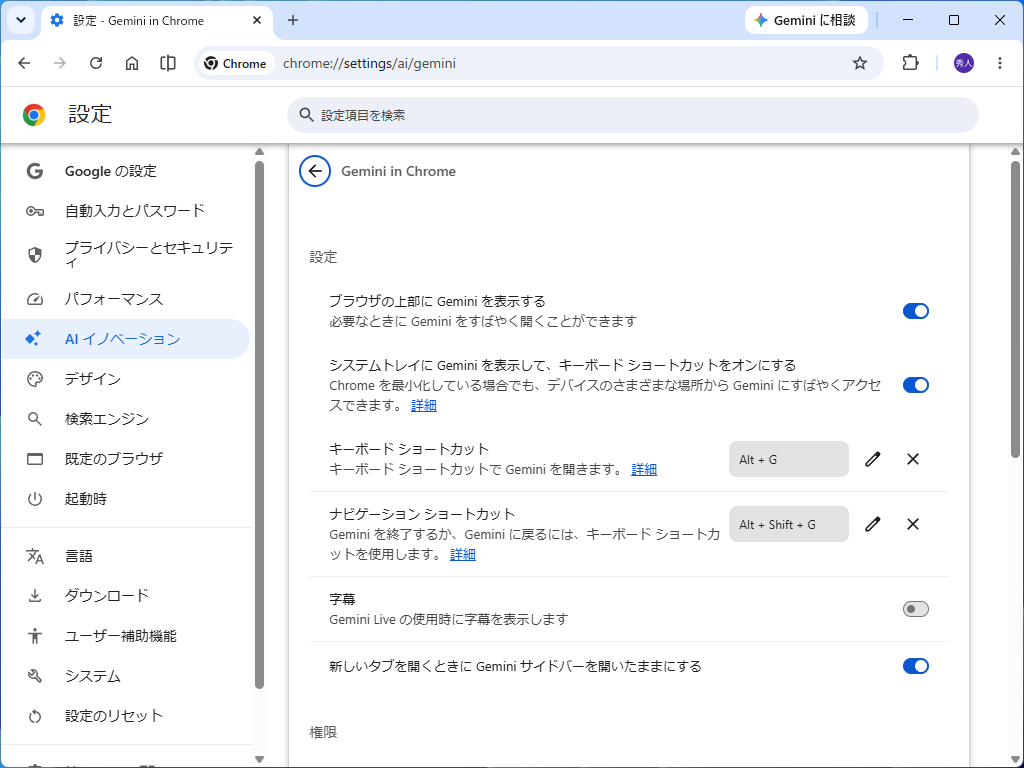1024x768 pixels.
Task: Click the Alt + Shift + G shortcut field
Action: tap(789, 524)
